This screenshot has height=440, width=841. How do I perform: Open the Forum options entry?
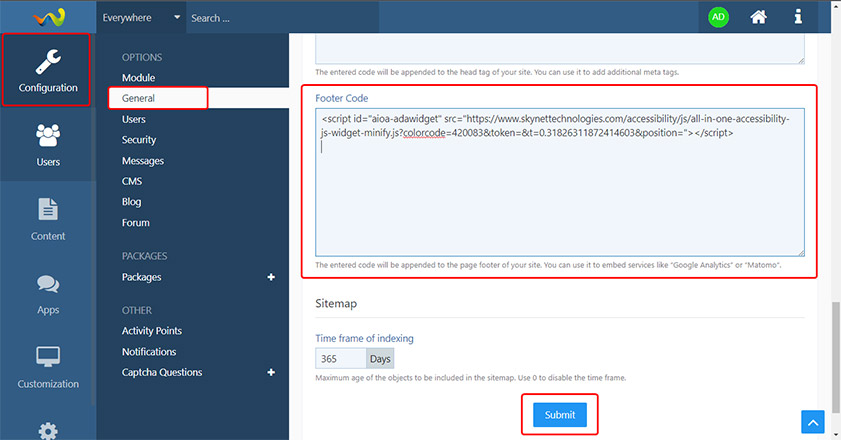136,222
